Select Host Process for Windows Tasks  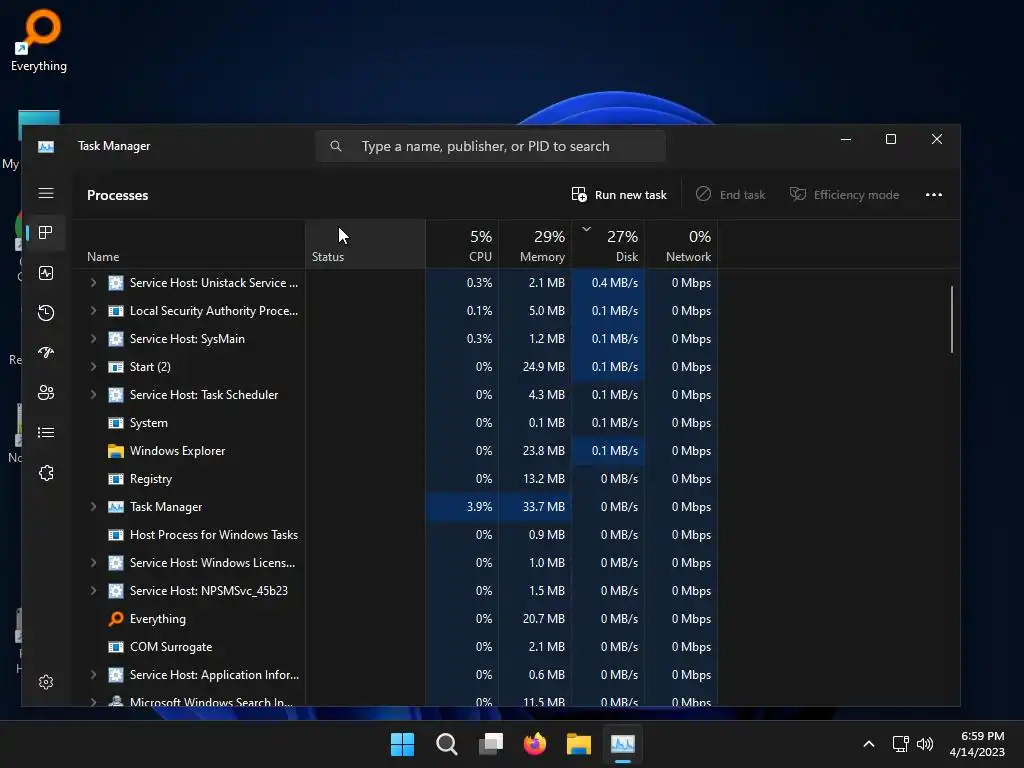[394, 535]
